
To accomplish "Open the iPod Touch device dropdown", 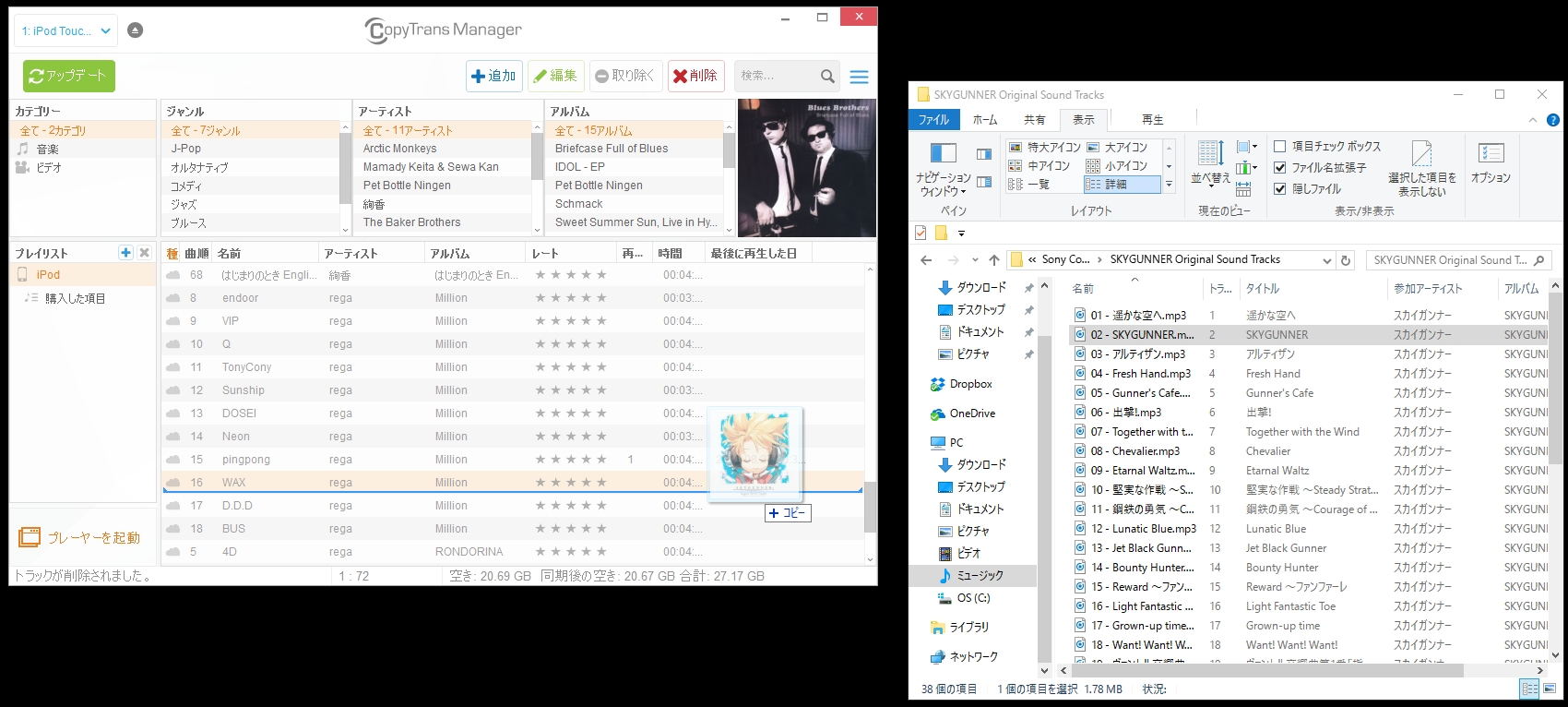I will [x=65, y=30].
